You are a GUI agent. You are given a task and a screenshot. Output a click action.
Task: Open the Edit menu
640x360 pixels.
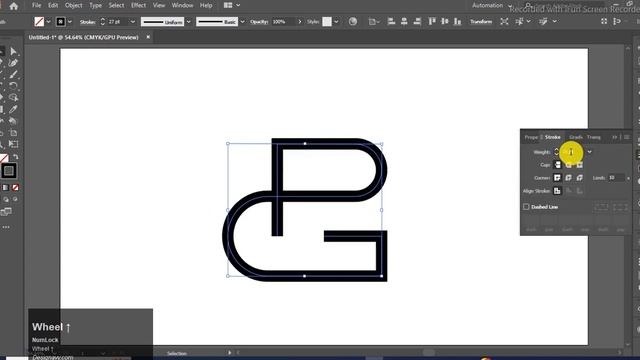(x=53, y=5)
